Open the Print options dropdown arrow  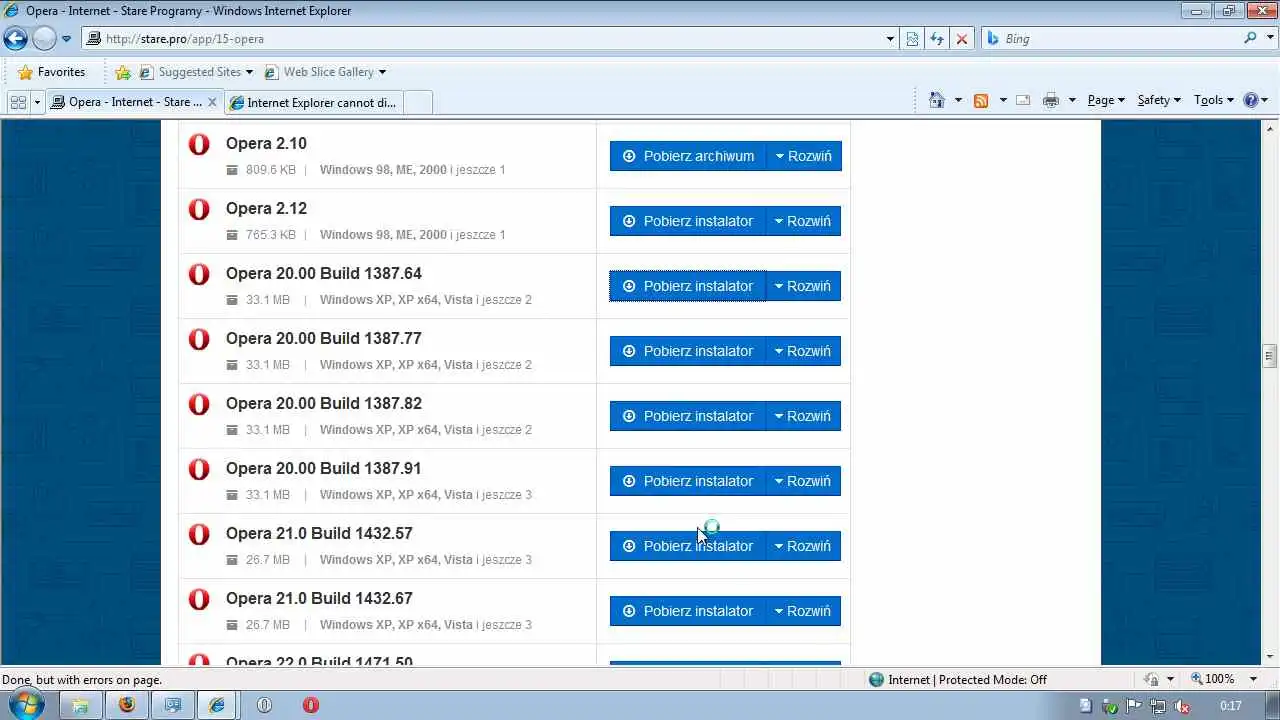tap(1072, 100)
